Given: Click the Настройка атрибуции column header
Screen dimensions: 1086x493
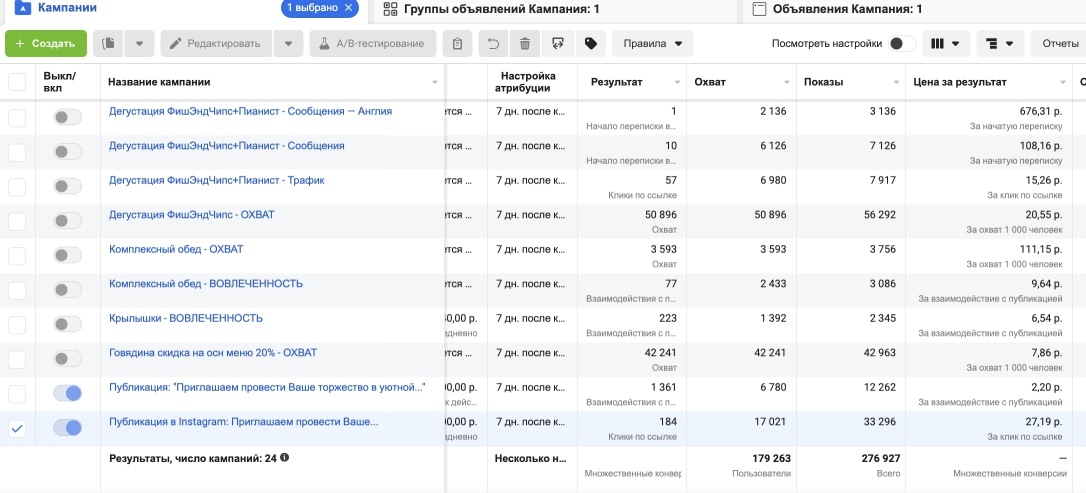Looking at the screenshot, I should [x=526, y=82].
